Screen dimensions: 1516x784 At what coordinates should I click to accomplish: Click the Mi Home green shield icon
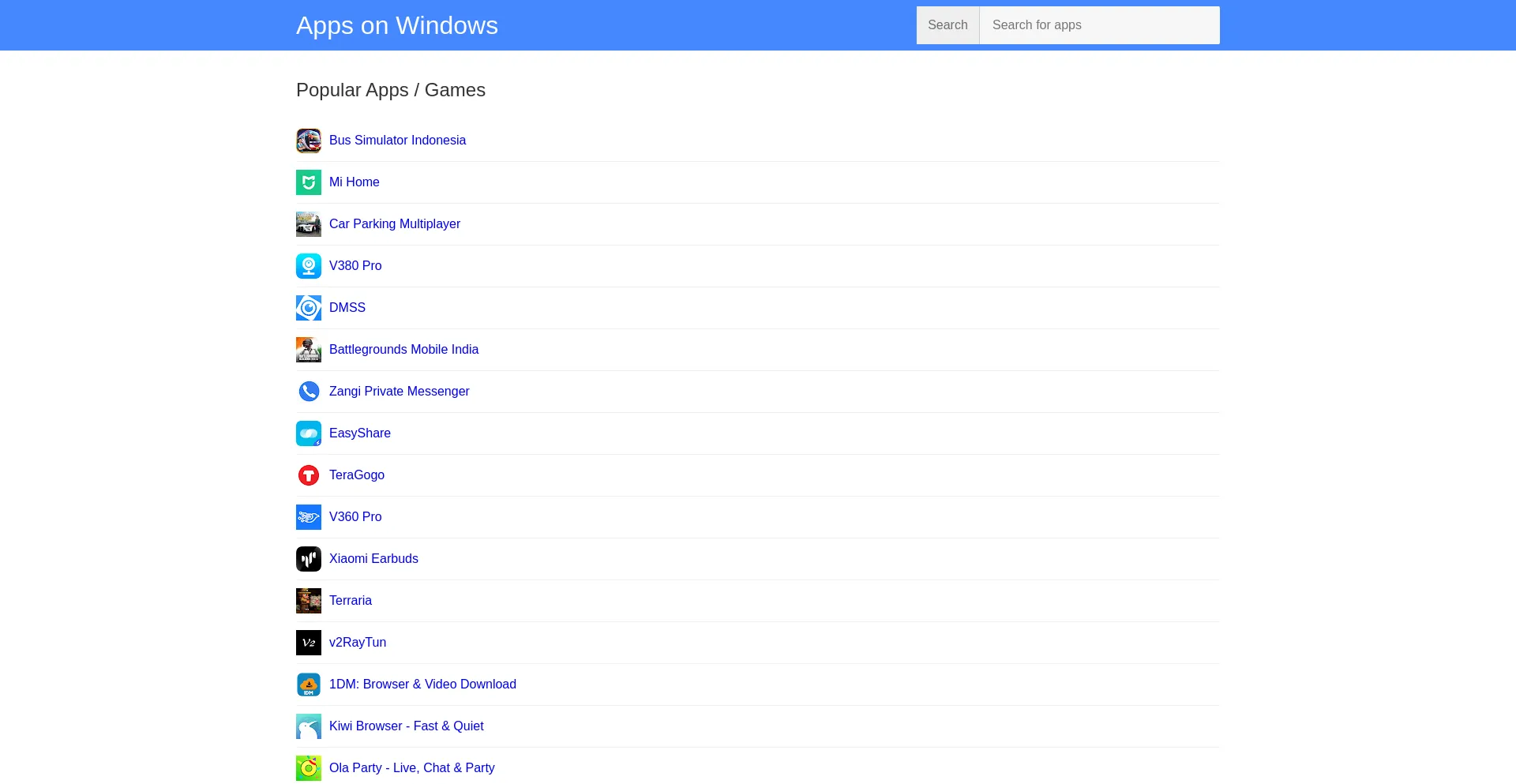(x=309, y=182)
